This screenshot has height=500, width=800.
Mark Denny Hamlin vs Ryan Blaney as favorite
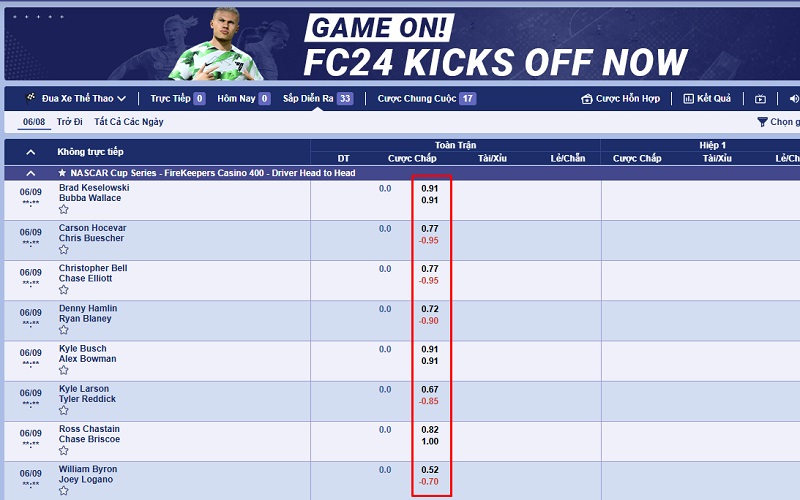click(64, 330)
